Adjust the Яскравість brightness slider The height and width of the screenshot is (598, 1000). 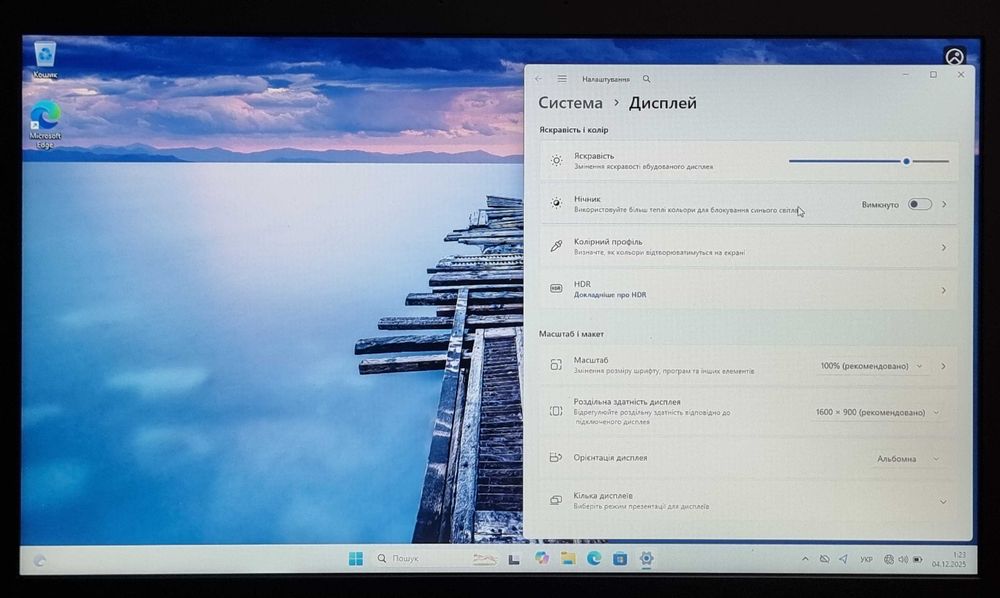click(x=869, y=161)
